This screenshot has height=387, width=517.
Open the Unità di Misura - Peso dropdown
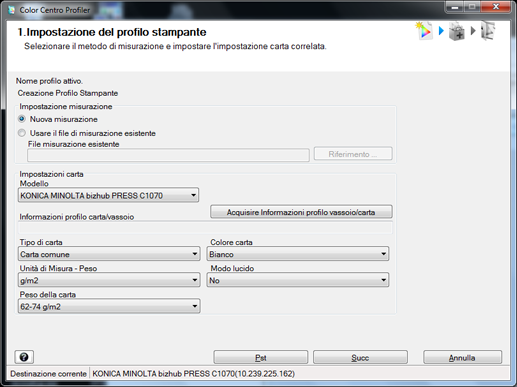pyautogui.click(x=109, y=280)
